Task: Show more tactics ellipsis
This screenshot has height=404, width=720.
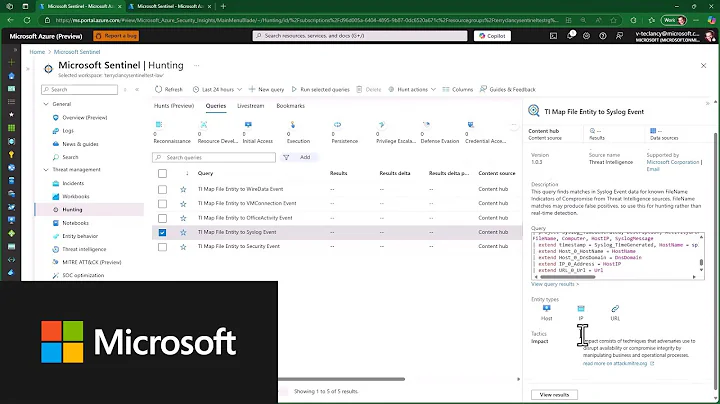Action: coord(514,125)
